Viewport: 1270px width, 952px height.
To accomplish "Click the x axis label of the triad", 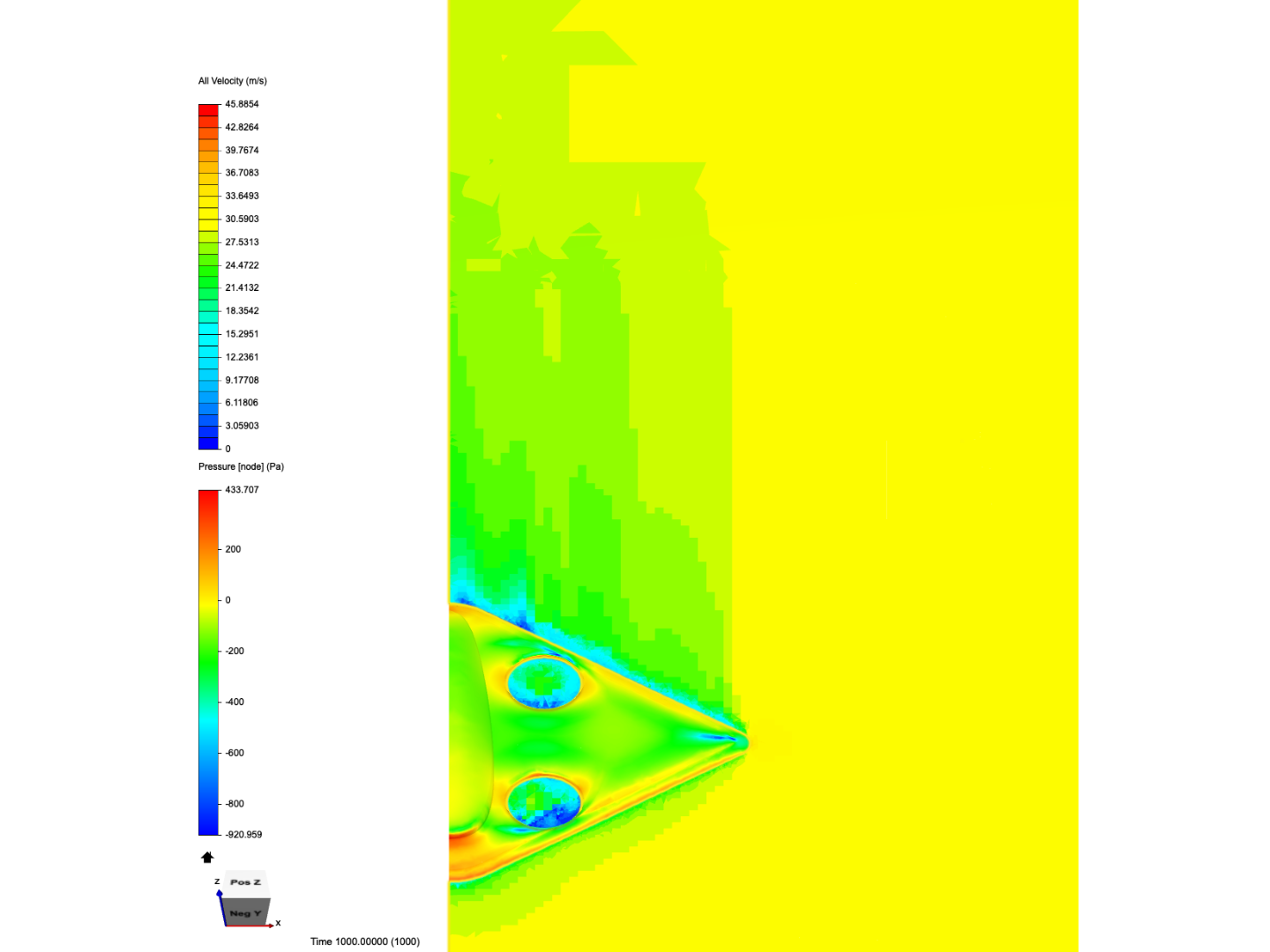I will (x=278, y=923).
